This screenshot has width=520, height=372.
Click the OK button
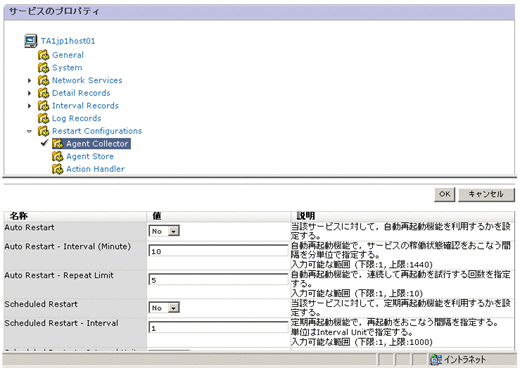445,194
